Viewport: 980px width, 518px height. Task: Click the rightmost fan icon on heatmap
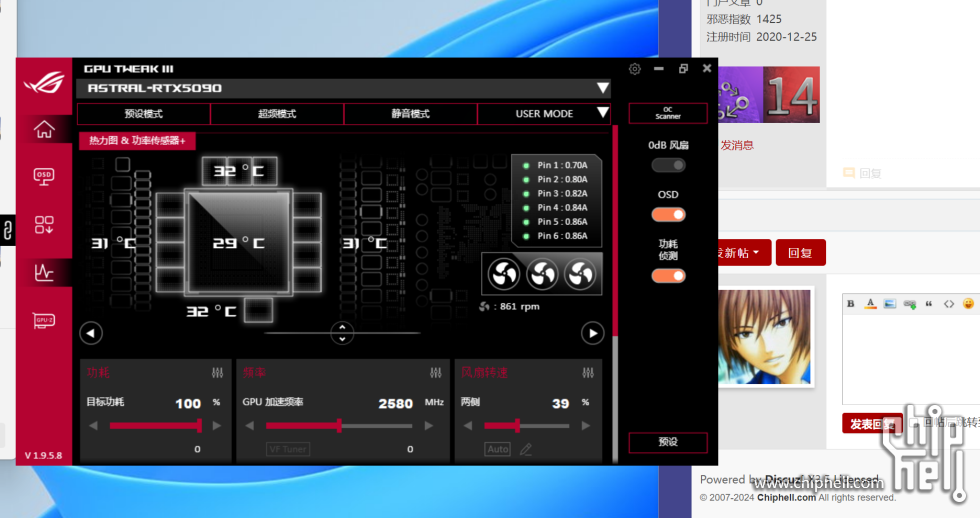(580, 274)
